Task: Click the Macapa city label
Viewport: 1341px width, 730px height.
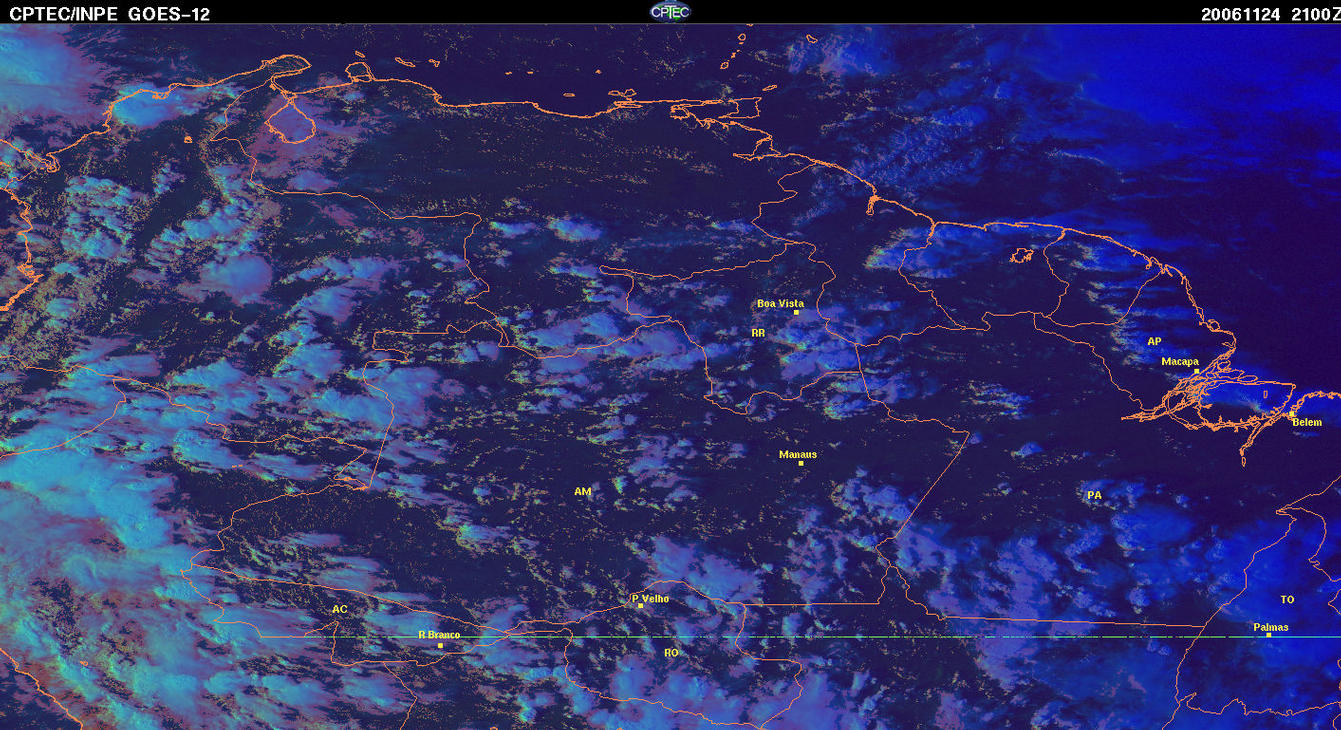Action: [x=1180, y=361]
